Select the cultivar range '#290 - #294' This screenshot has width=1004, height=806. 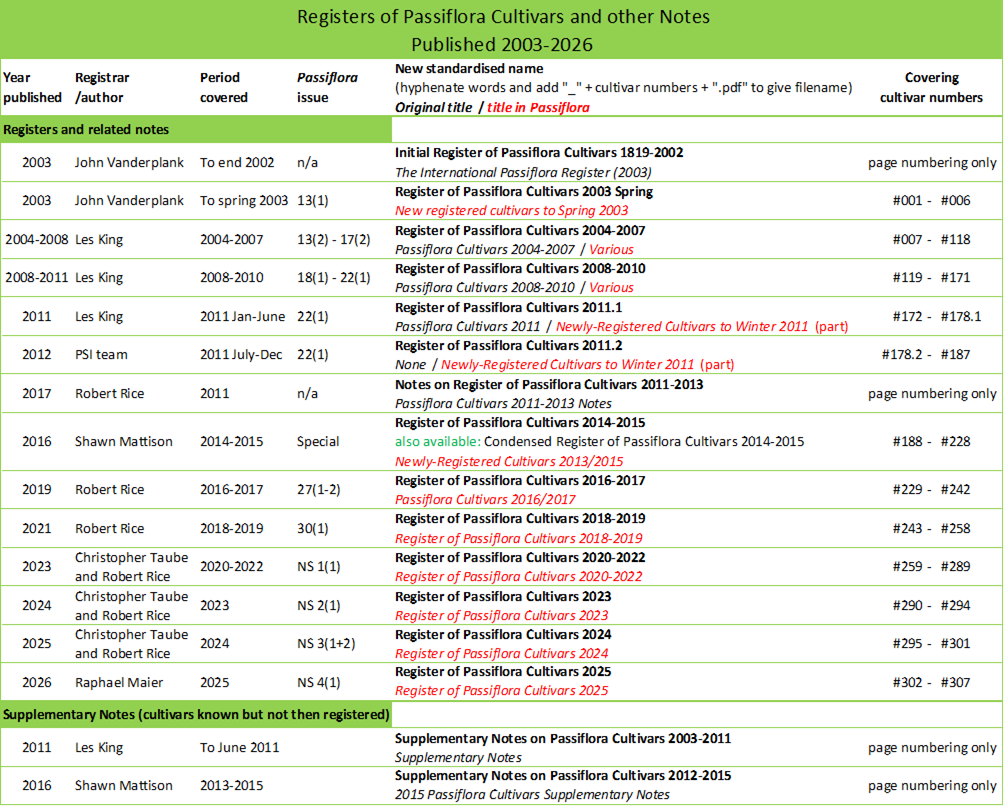[x=931, y=605]
